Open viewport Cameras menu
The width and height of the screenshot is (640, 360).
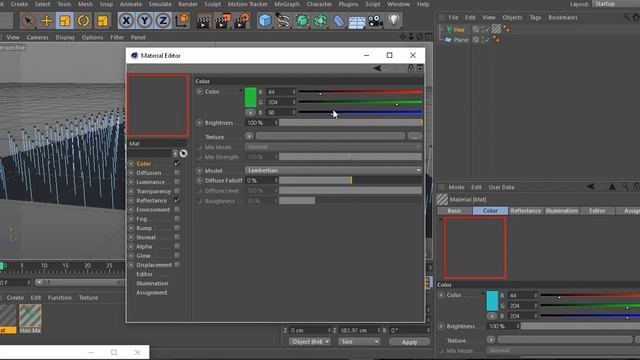[x=38, y=37]
